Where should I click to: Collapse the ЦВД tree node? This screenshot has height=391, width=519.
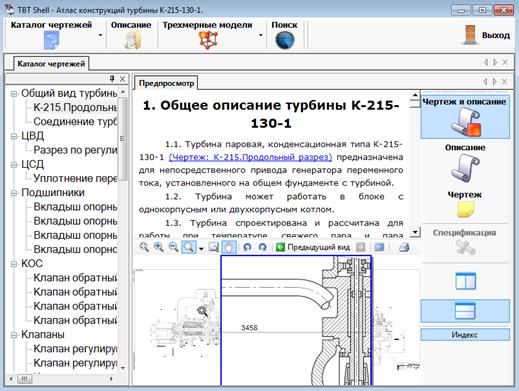(14, 136)
